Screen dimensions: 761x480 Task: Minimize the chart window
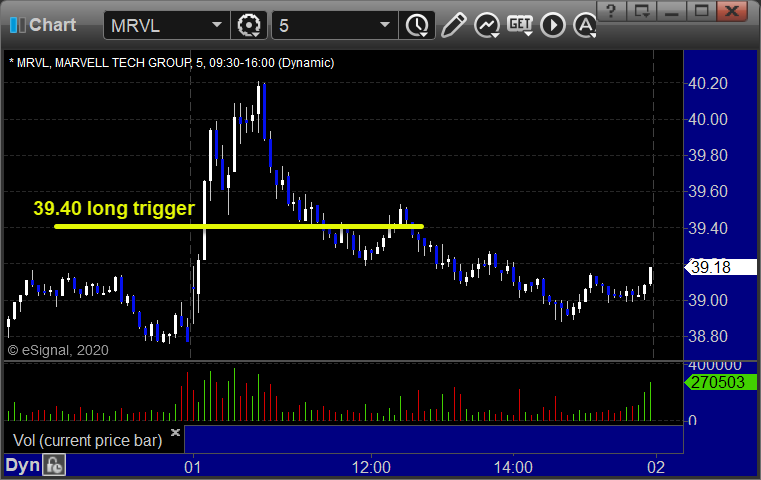coord(672,11)
